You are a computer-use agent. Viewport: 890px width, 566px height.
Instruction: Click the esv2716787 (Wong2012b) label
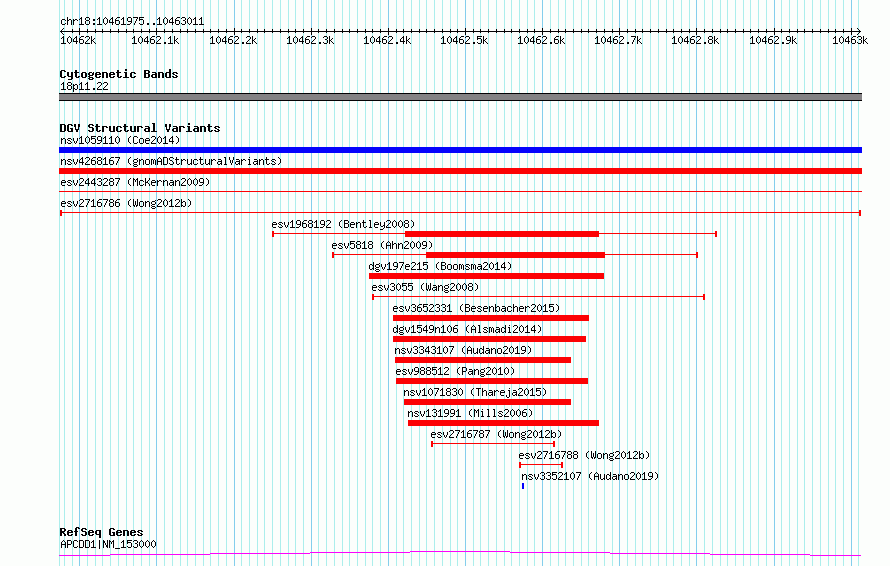[496, 434]
